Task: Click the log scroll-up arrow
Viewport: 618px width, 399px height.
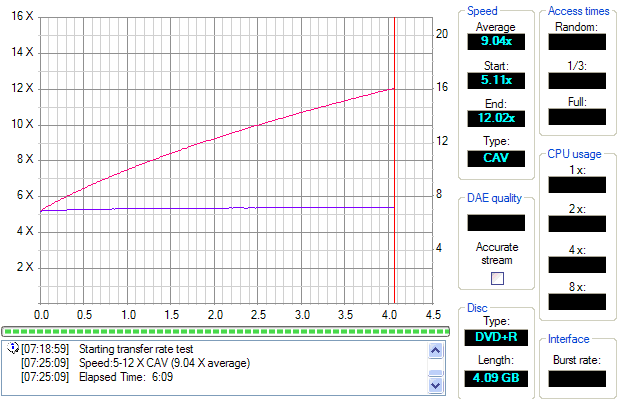Action: (436, 350)
